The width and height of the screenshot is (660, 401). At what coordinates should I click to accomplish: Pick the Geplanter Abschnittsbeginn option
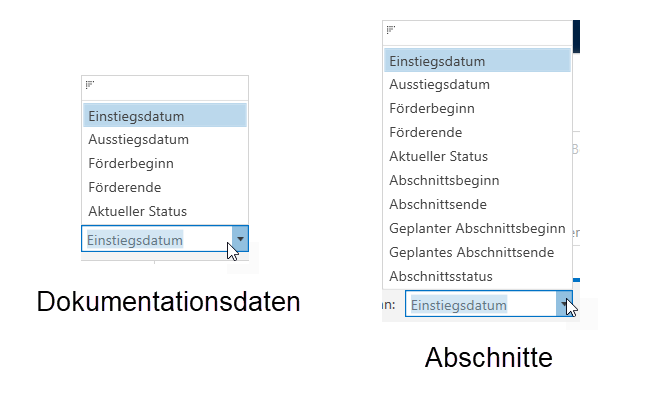pos(477,228)
